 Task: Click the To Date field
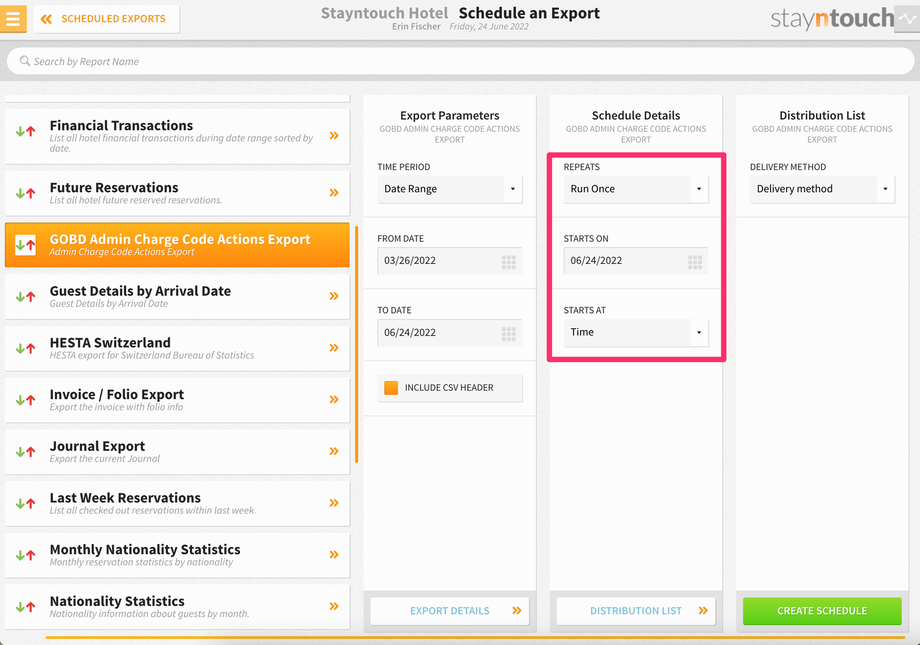449,332
